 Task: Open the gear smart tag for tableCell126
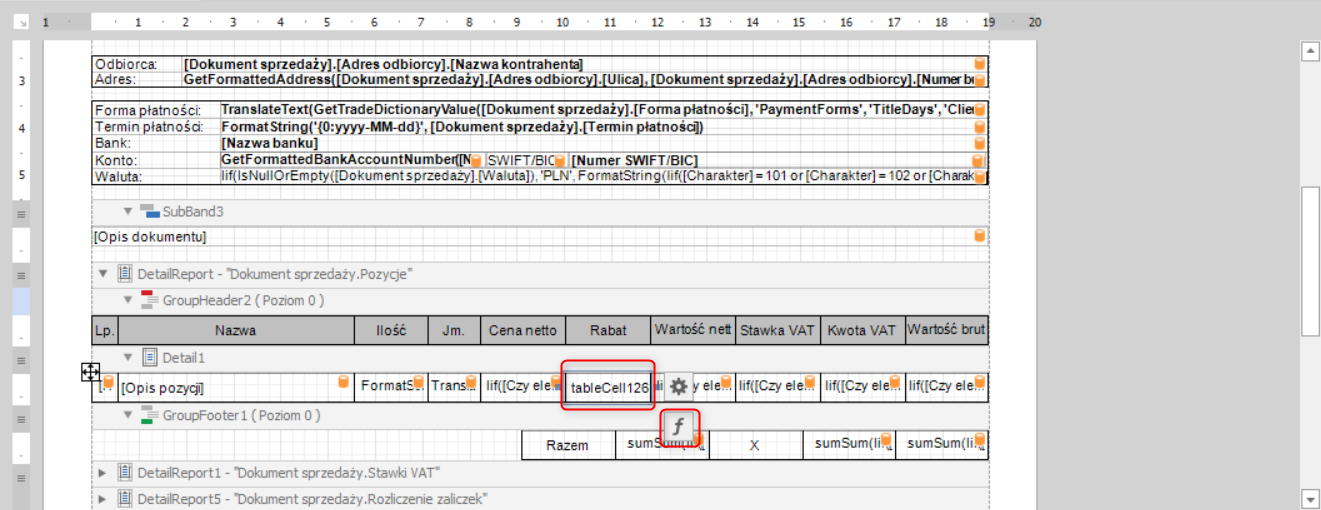click(679, 387)
